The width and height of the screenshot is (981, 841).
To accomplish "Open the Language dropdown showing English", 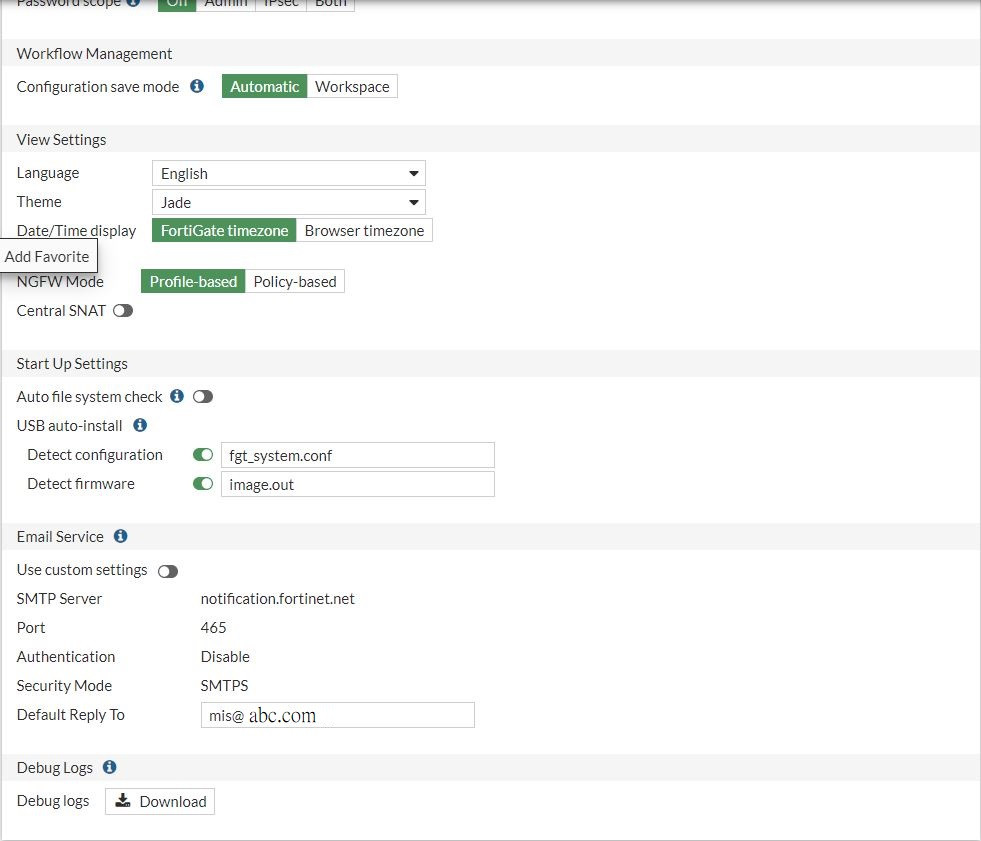I will [x=289, y=173].
